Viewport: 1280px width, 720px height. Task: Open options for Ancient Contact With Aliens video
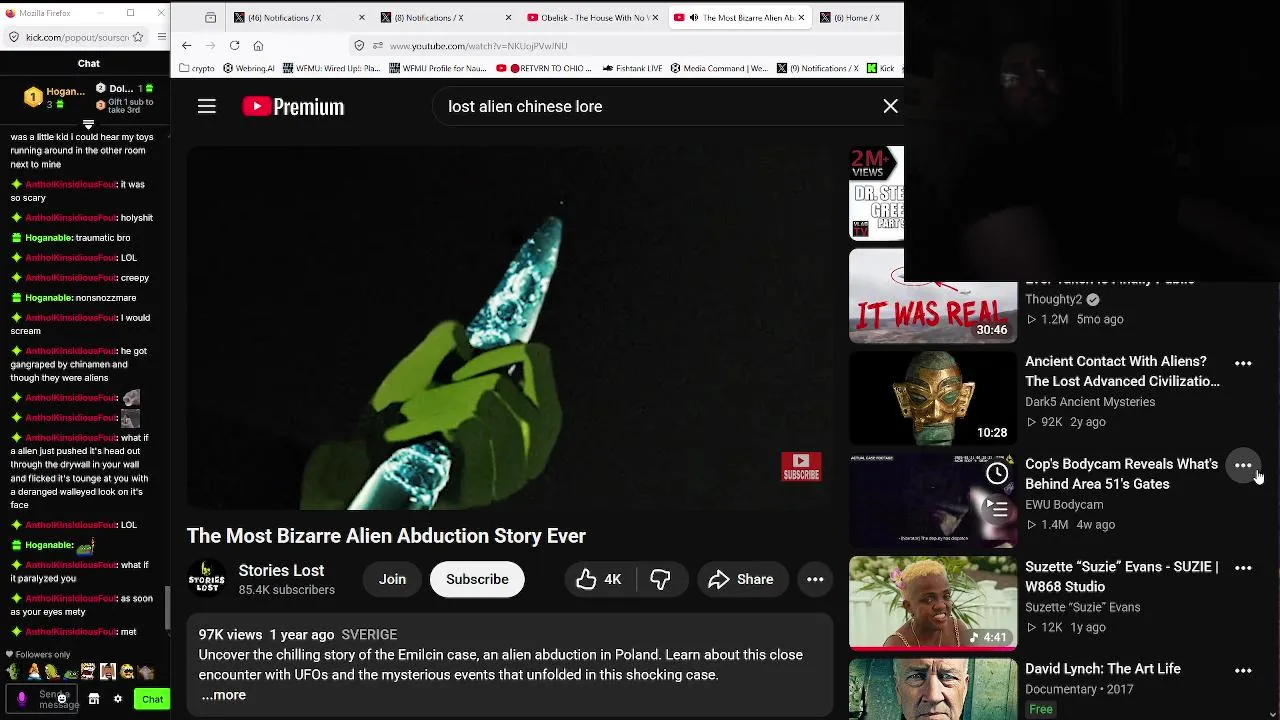(1243, 364)
